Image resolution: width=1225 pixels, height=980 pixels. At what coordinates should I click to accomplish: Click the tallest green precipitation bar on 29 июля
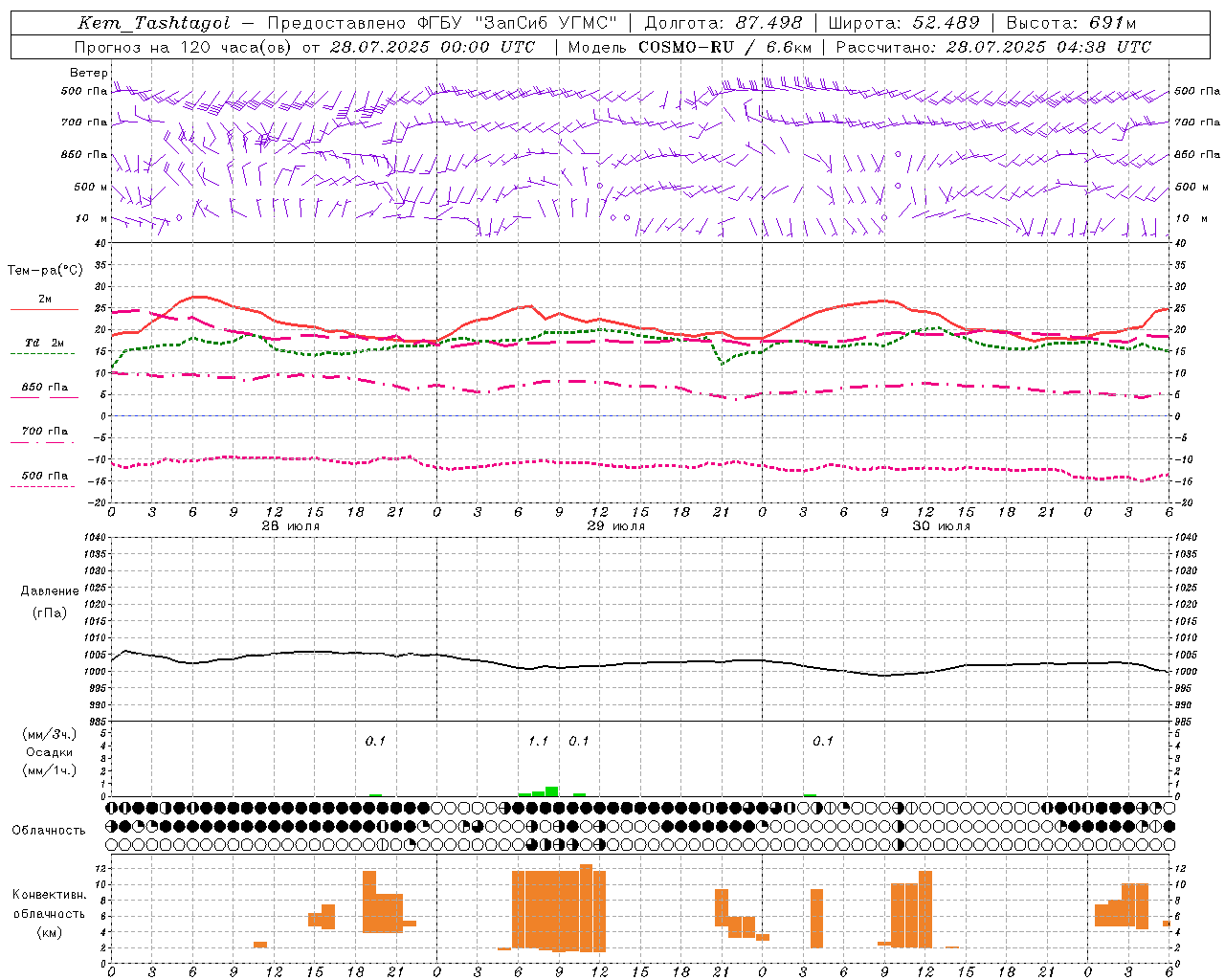552,791
